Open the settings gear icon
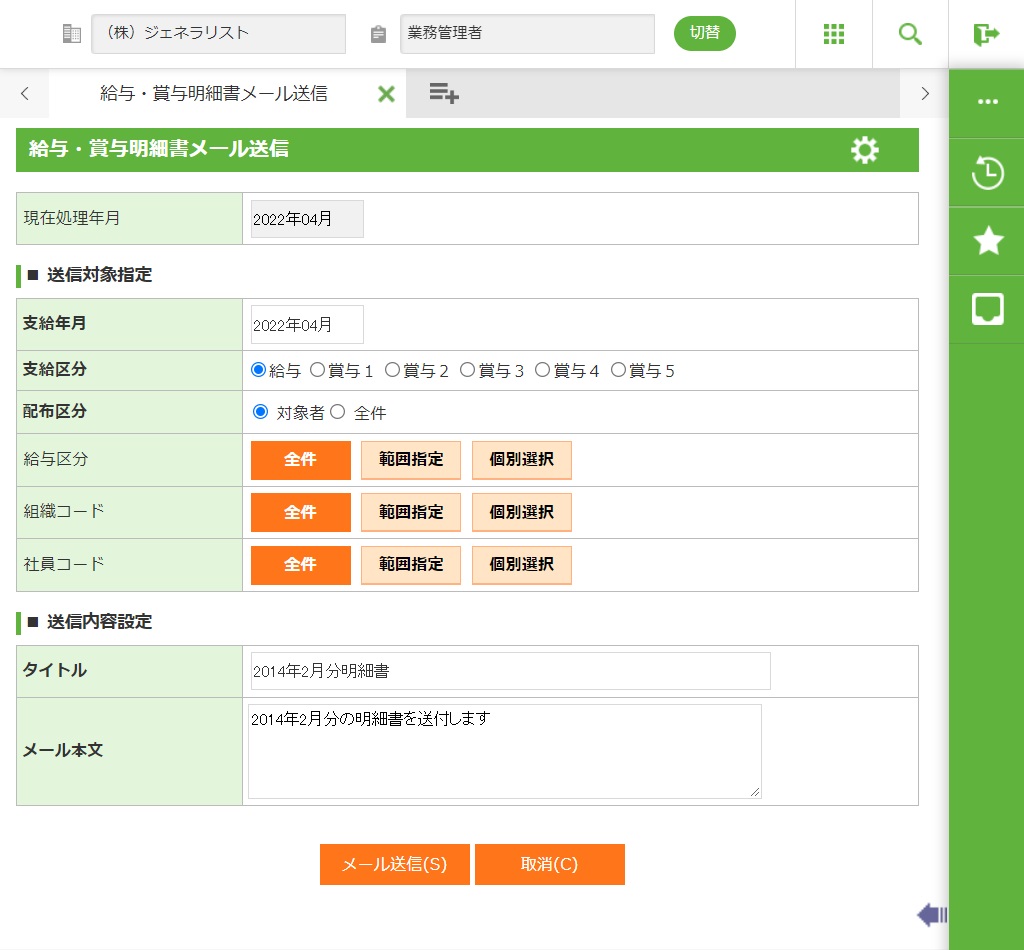The height and width of the screenshot is (950, 1024). (x=864, y=150)
